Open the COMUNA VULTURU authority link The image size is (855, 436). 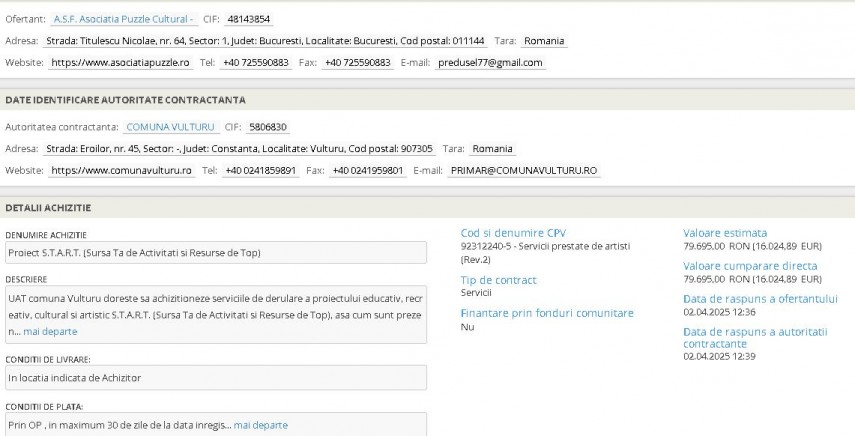pyautogui.click(x=171, y=127)
